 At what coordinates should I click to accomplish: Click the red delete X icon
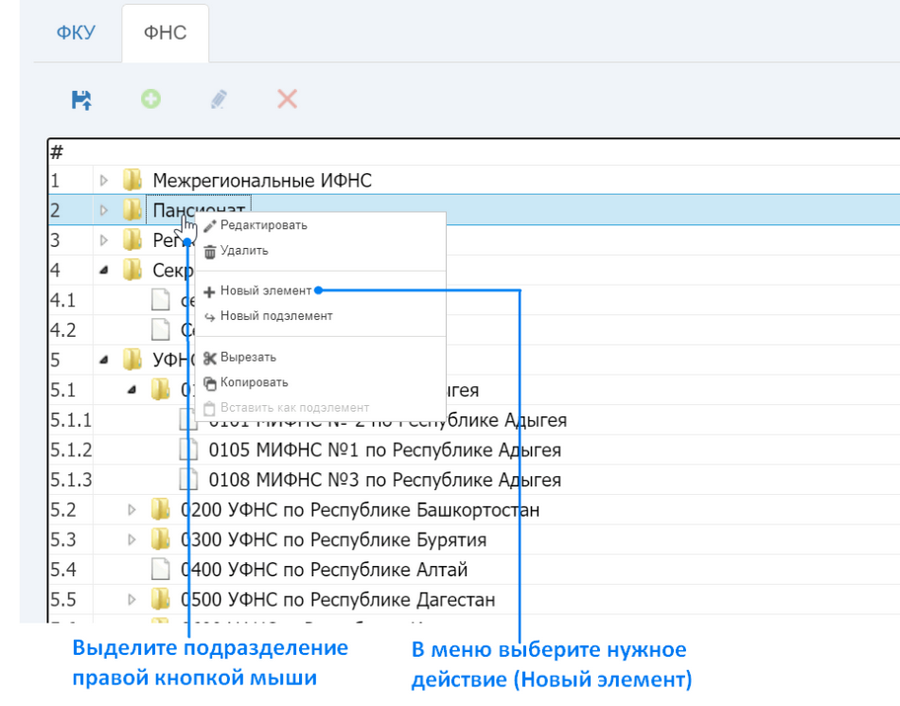coord(287,99)
